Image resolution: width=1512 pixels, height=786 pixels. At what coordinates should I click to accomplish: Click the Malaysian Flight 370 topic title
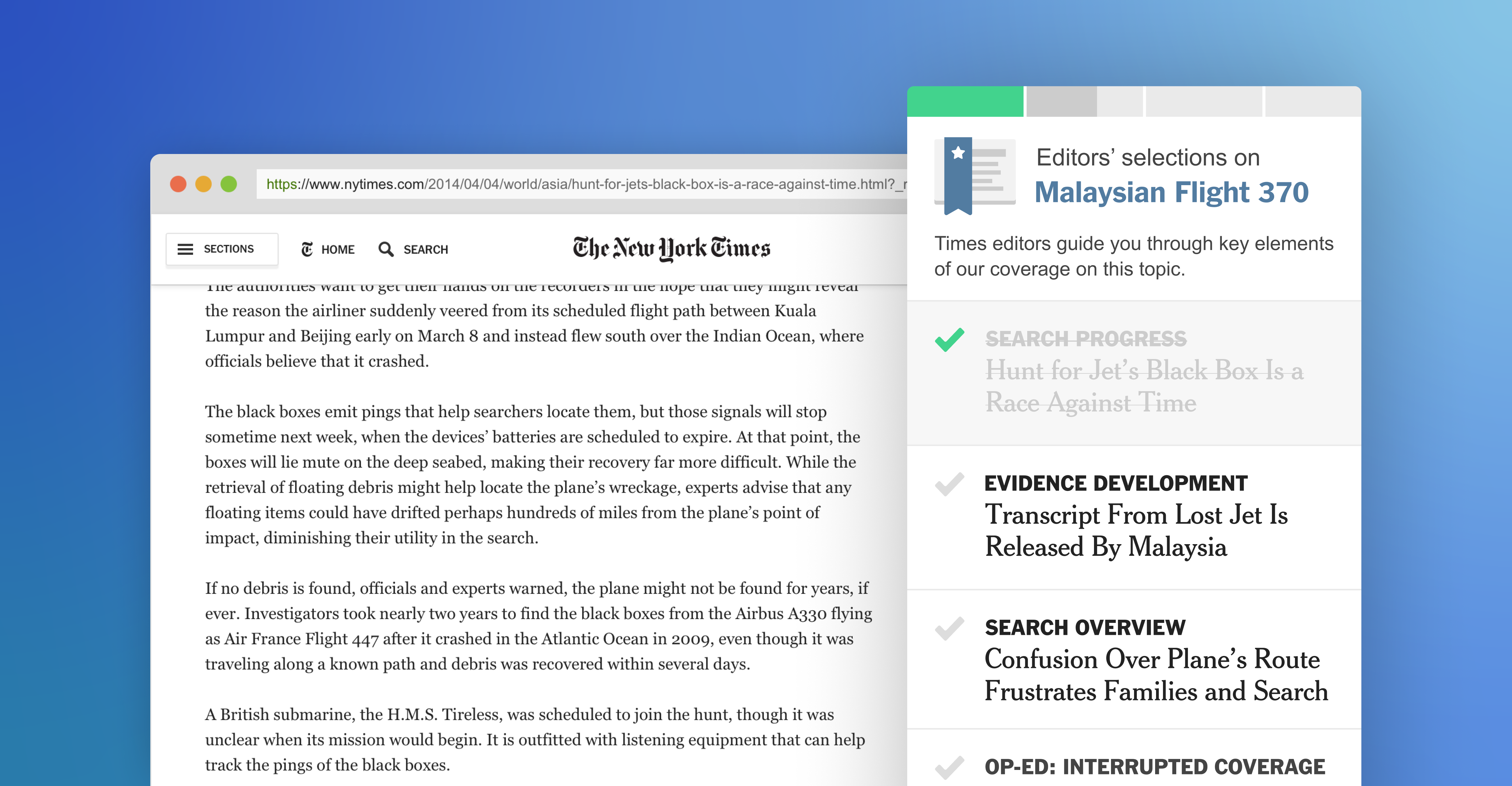(x=1171, y=192)
